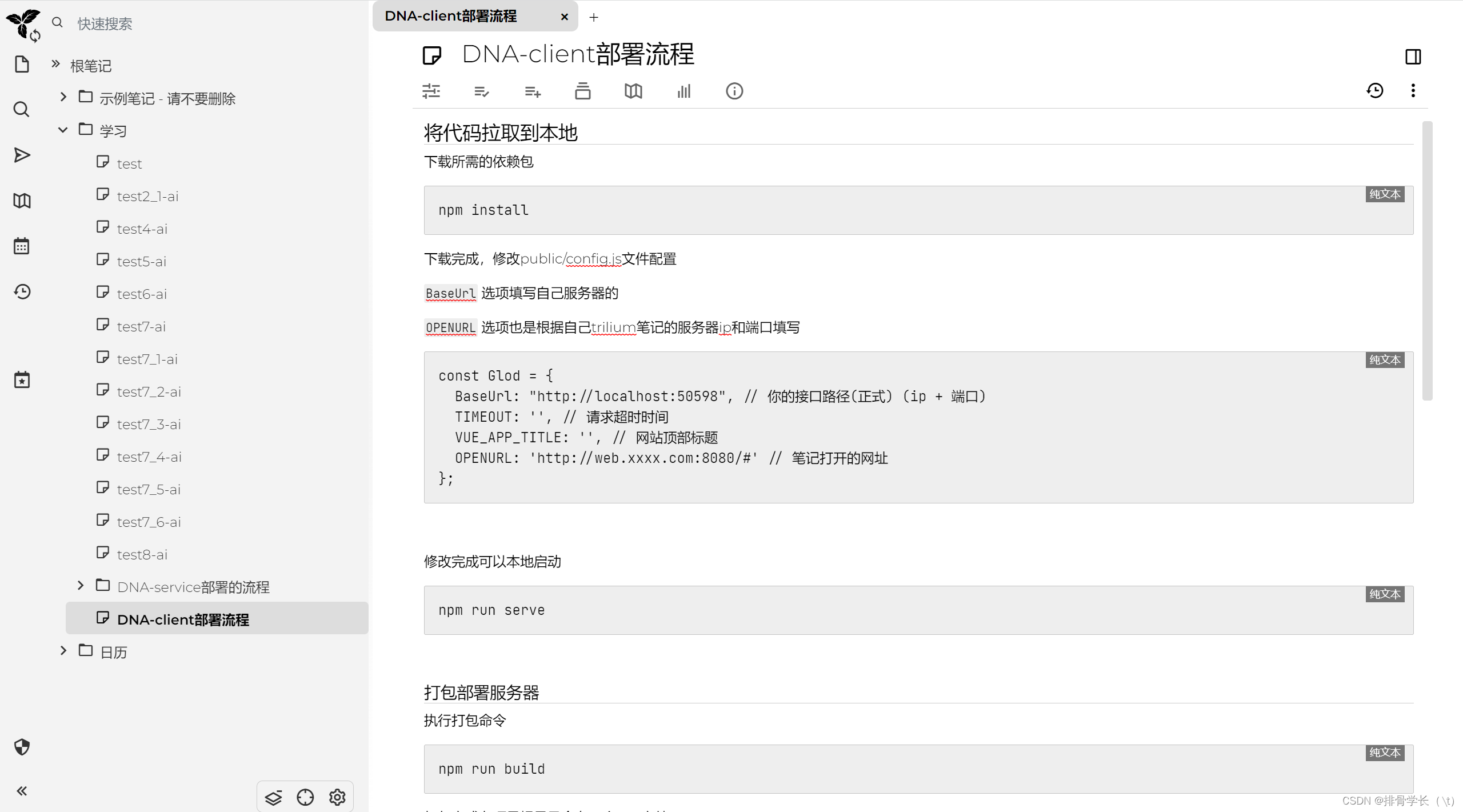Open the test7_3-ai note

tap(149, 425)
